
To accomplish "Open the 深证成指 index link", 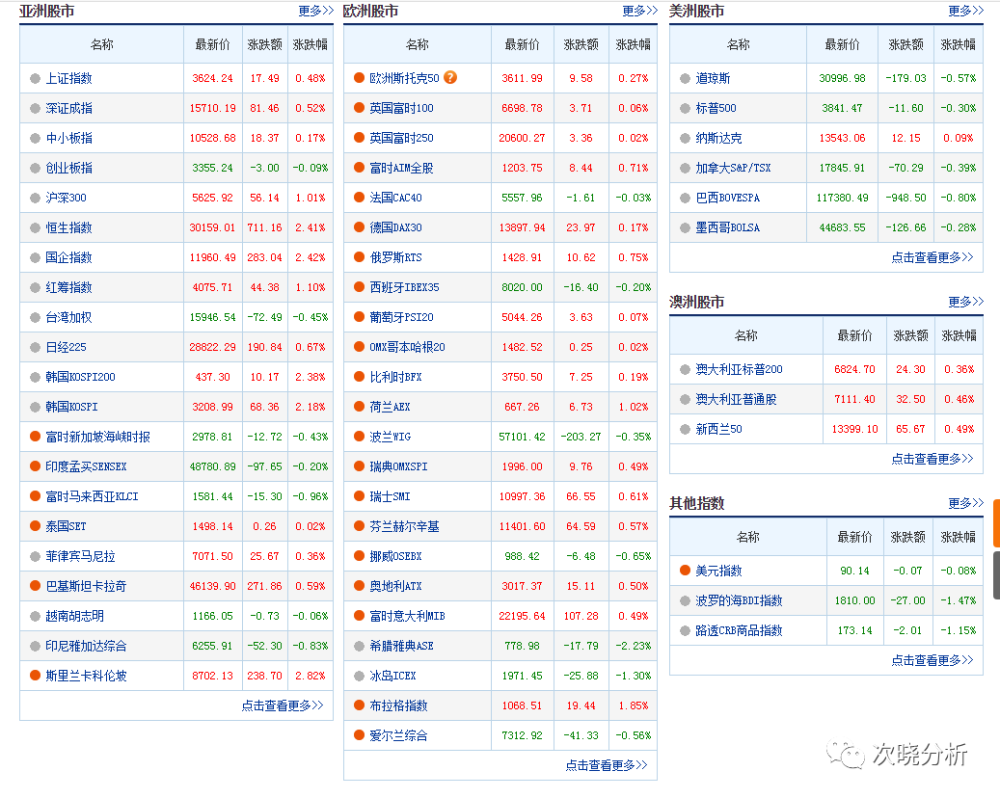I will point(69,108).
